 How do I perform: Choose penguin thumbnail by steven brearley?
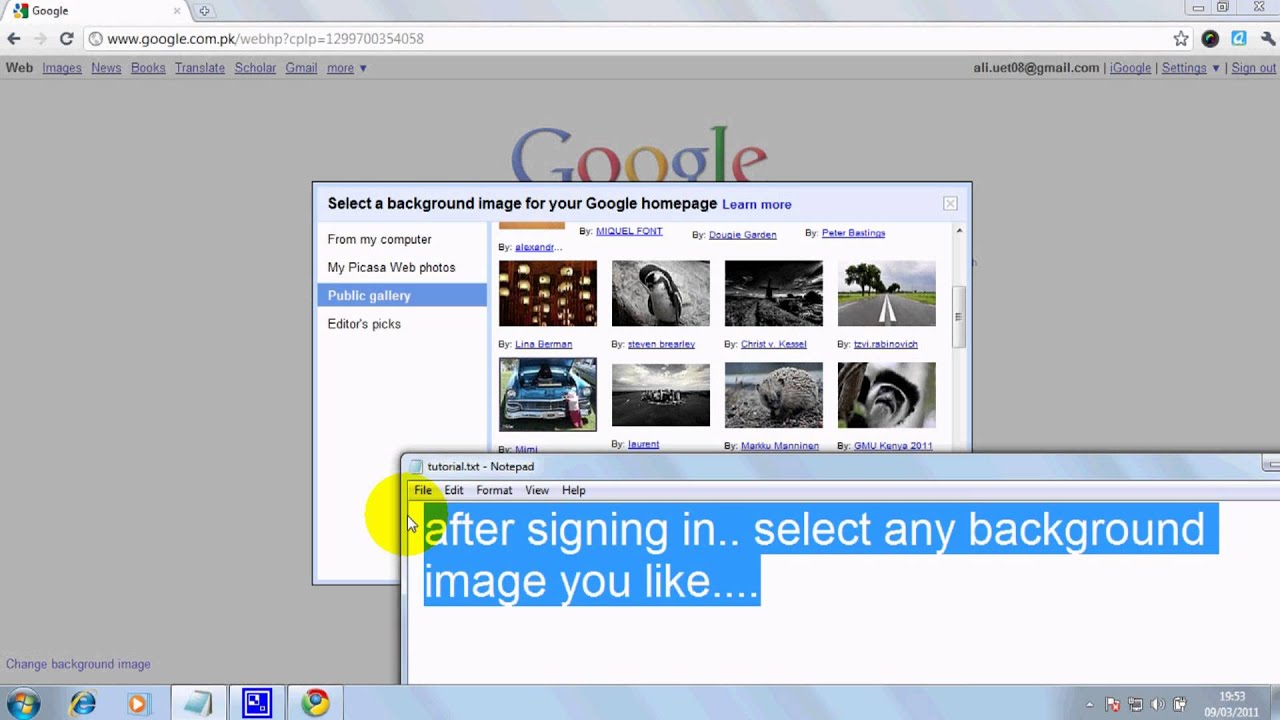click(x=661, y=294)
